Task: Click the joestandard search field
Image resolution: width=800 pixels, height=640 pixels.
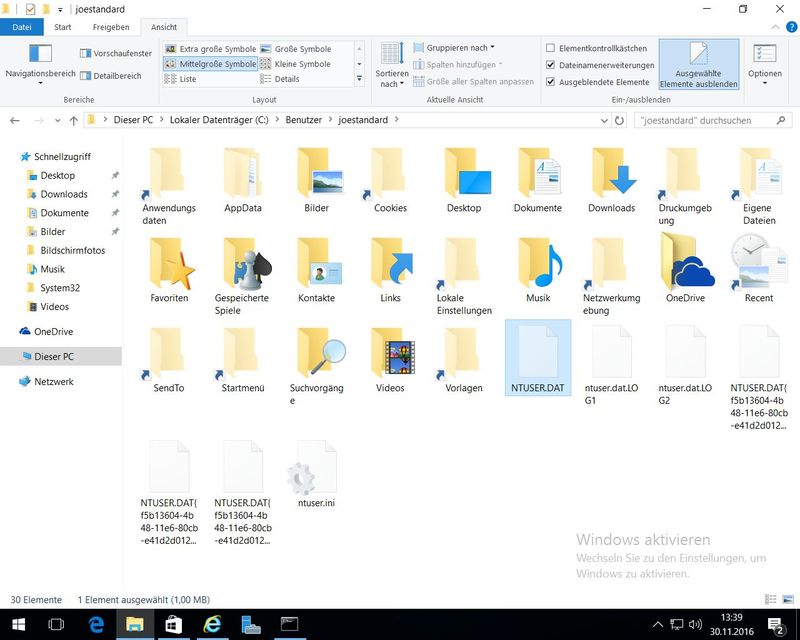Action: pyautogui.click(x=705, y=120)
